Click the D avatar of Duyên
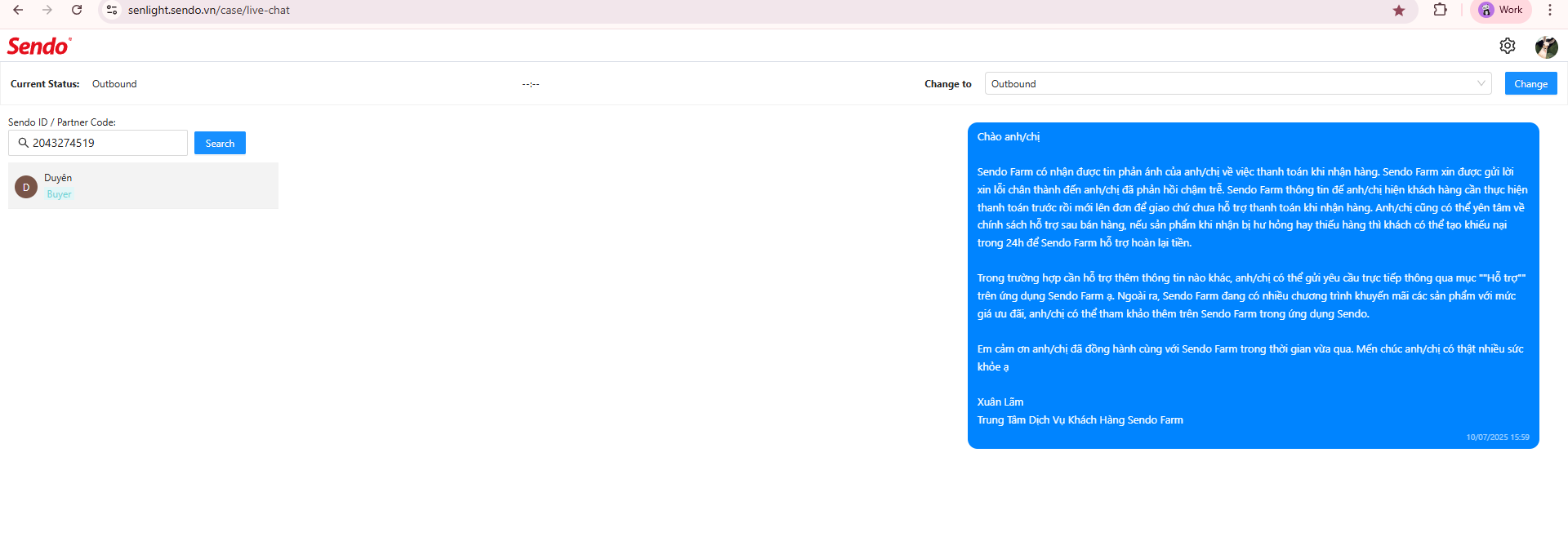This screenshot has height=537, width=1568. [x=26, y=187]
